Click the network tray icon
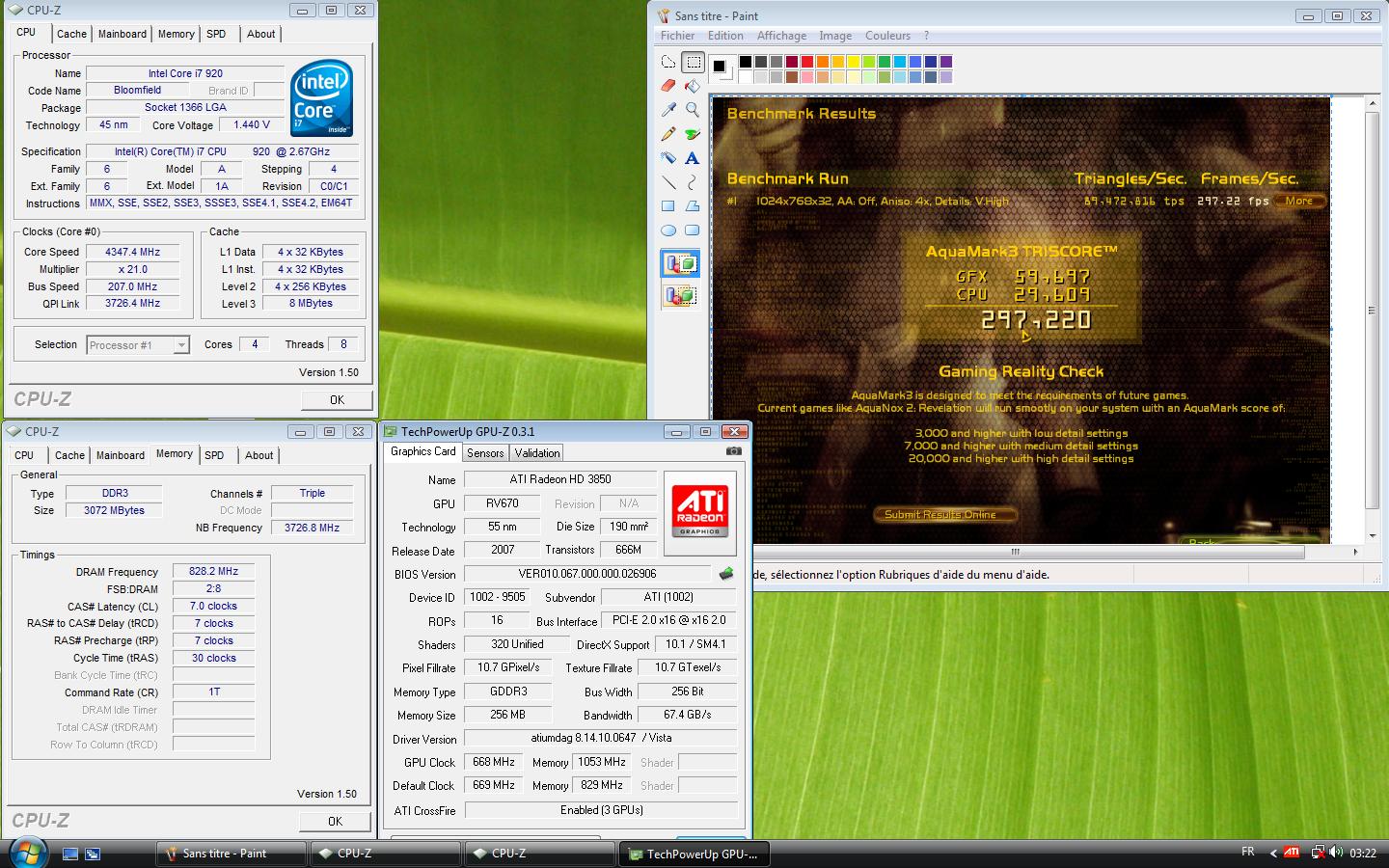This screenshot has height=868, width=1389. (x=1318, y=853)
